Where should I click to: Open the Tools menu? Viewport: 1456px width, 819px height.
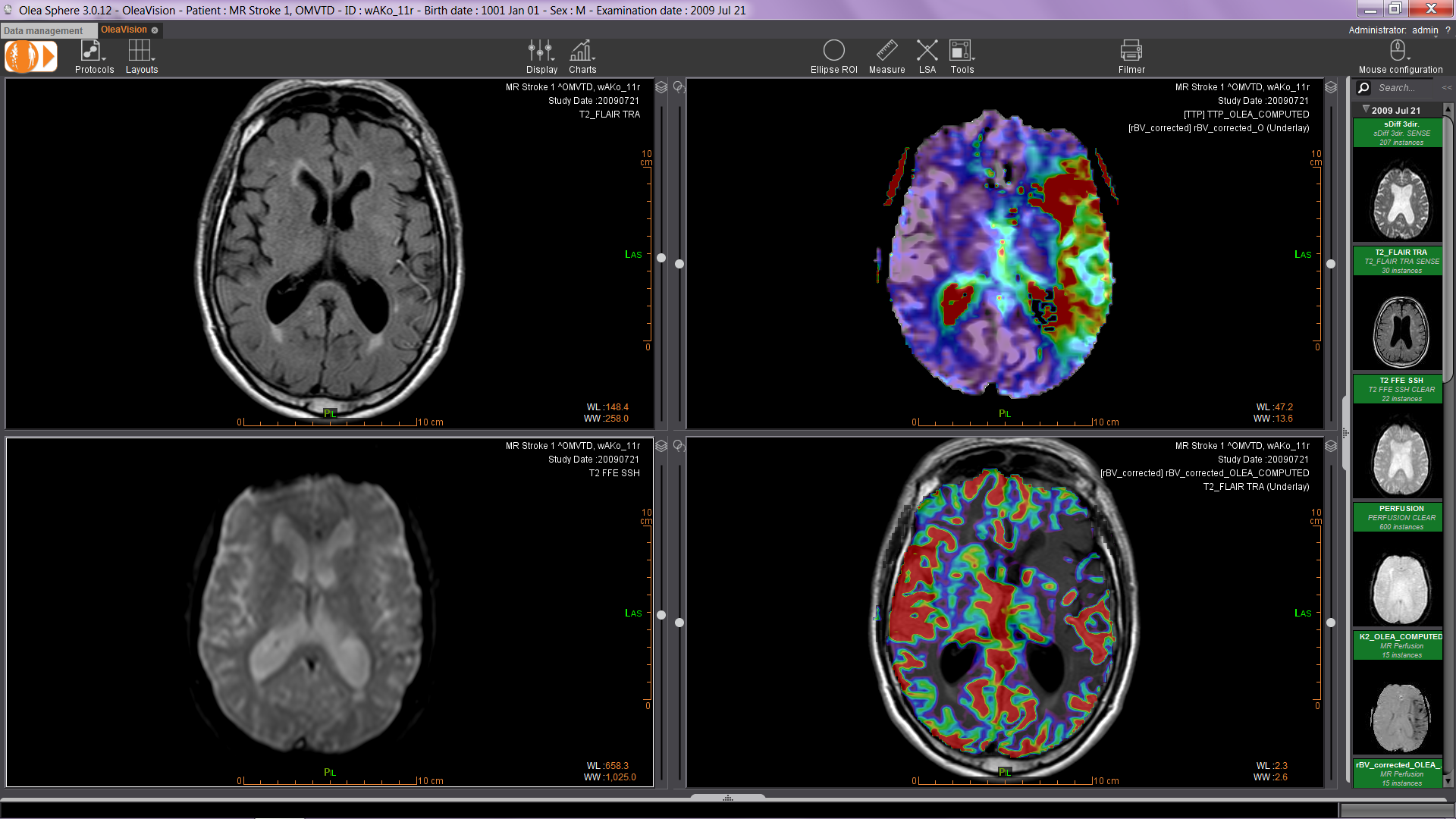pyautogui.click(x=961, y=51)
